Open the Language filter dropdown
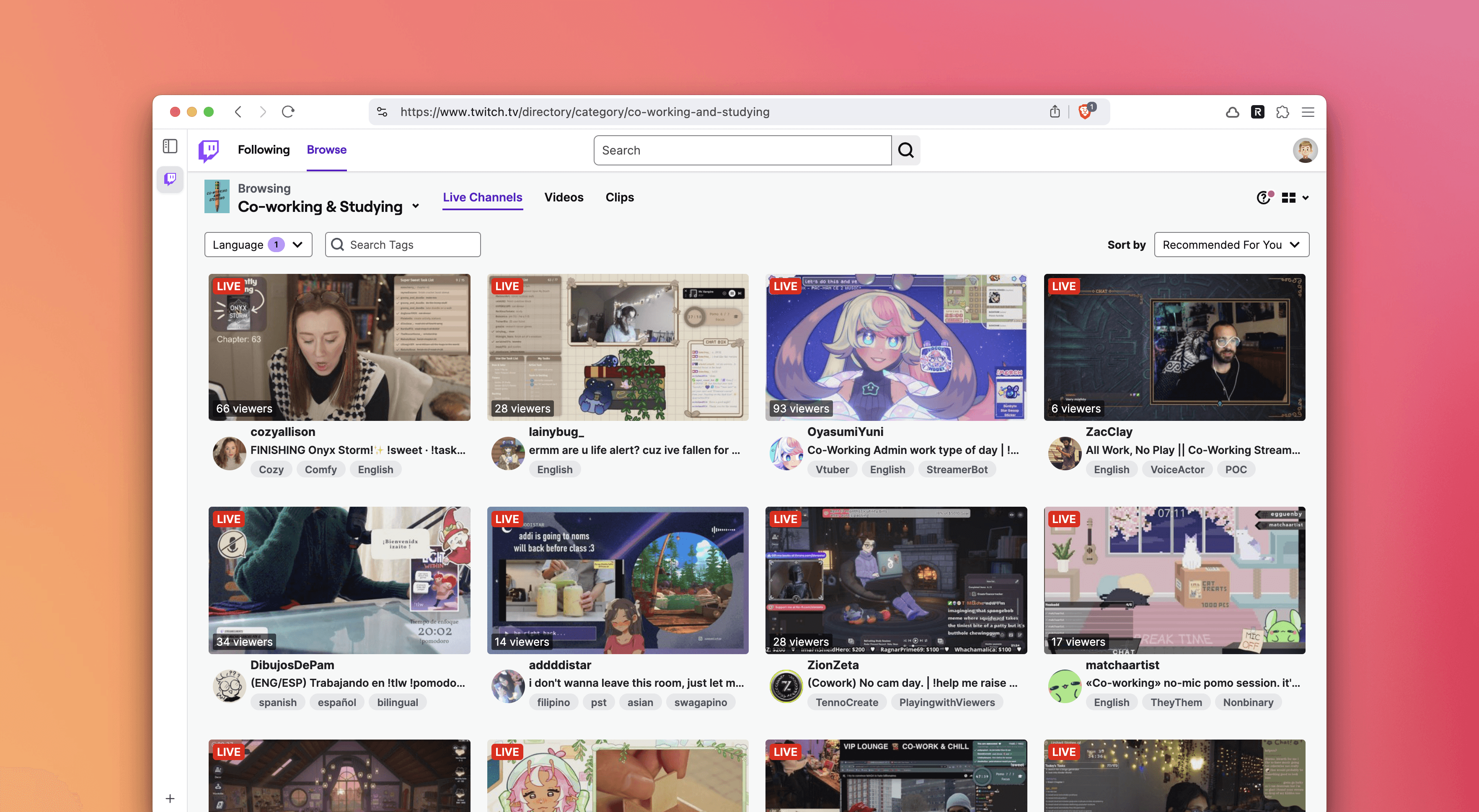 pyautogui.click(x=259, y=245)
